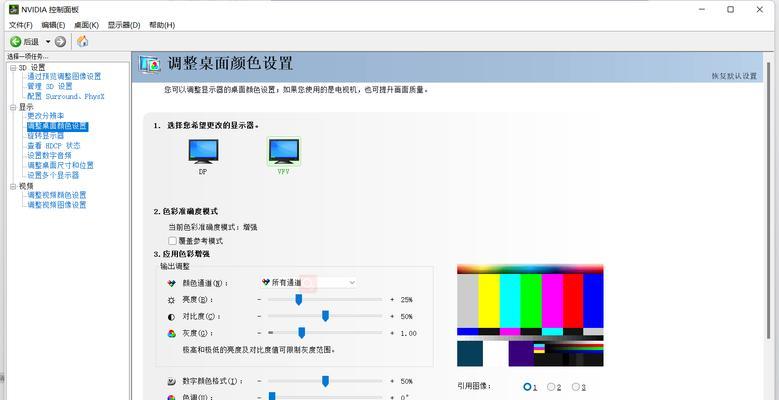
Task: Open the Back button history dropdown arrow
Action: click(x=48, y=42)
